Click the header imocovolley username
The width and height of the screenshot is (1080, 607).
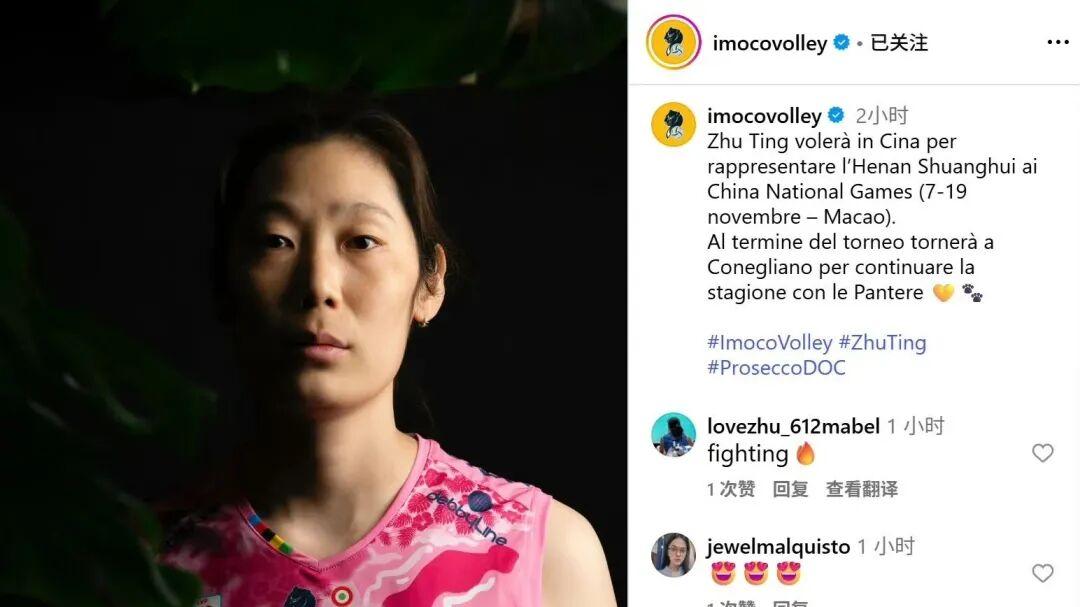(769, 43)
